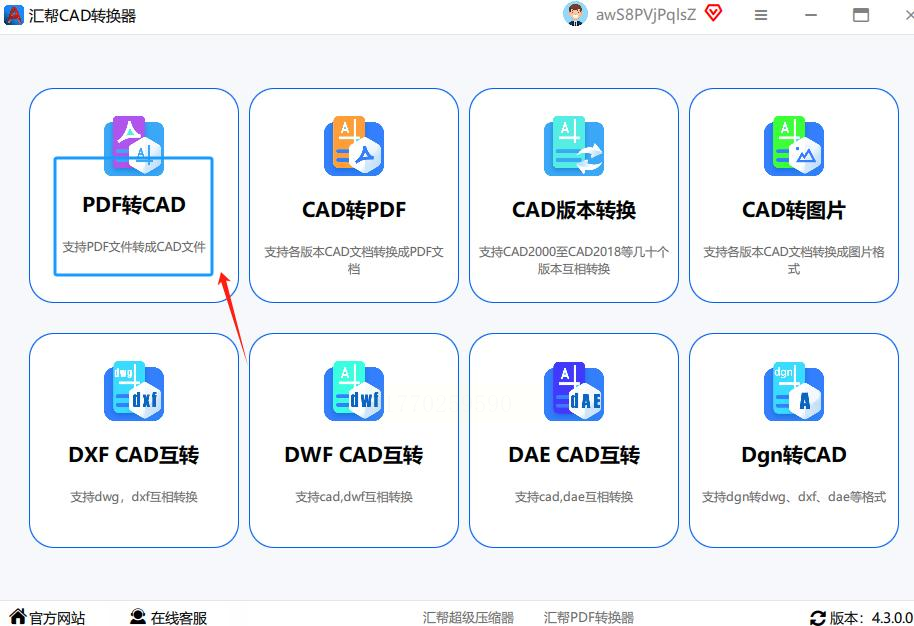This screenshot has width=914, height=626.
Task: Choose the DAE CAD互转 icon
Action: (x=574, y=391)
